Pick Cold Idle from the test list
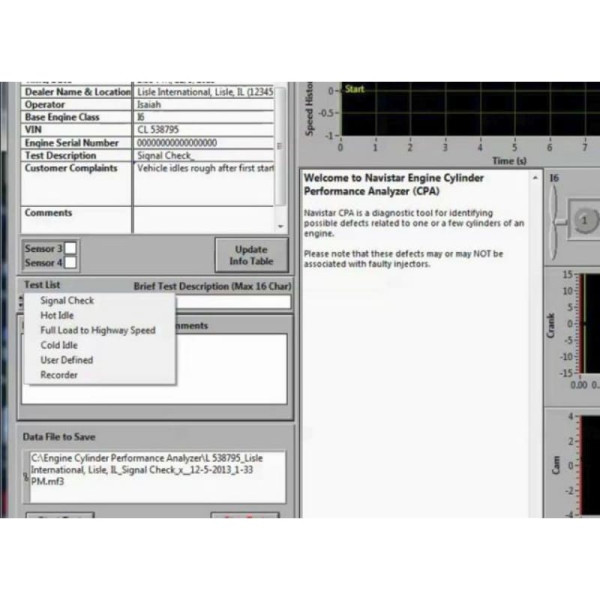600x600 pixels. pyautogui.click(x=58, y=345)
